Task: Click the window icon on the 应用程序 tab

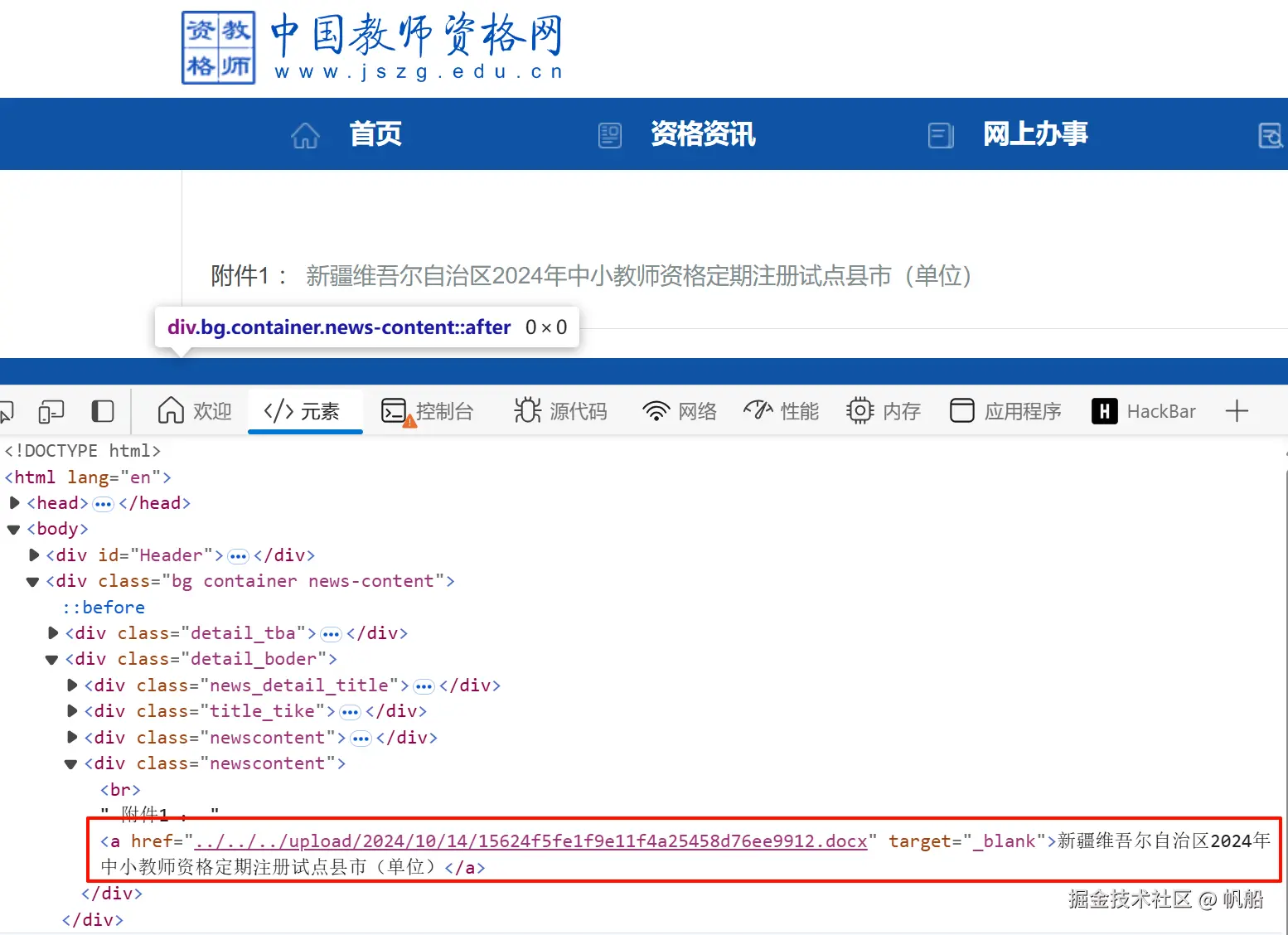Action: click(962, 410)
